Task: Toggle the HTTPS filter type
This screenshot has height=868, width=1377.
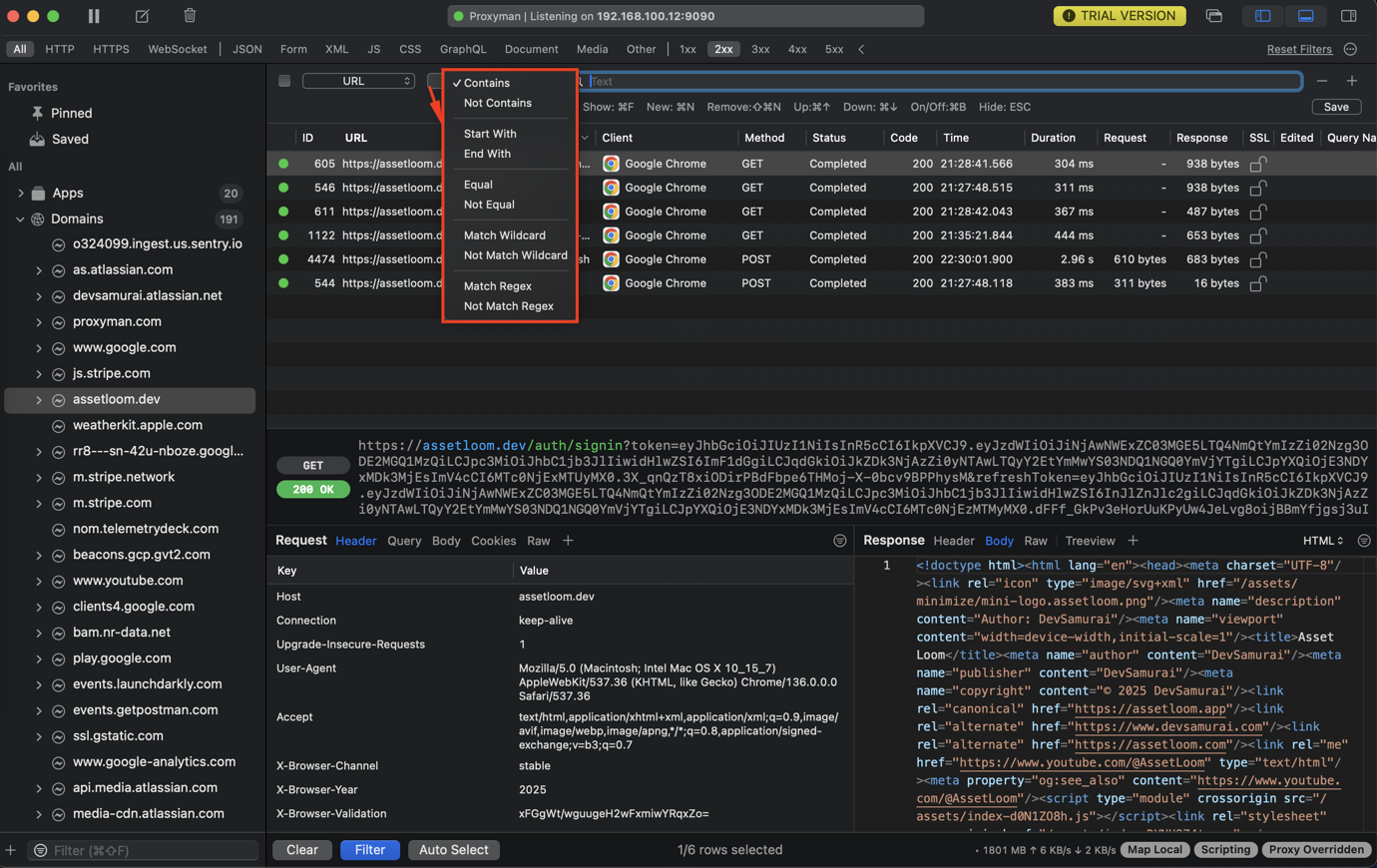Action: click(111, 49)
